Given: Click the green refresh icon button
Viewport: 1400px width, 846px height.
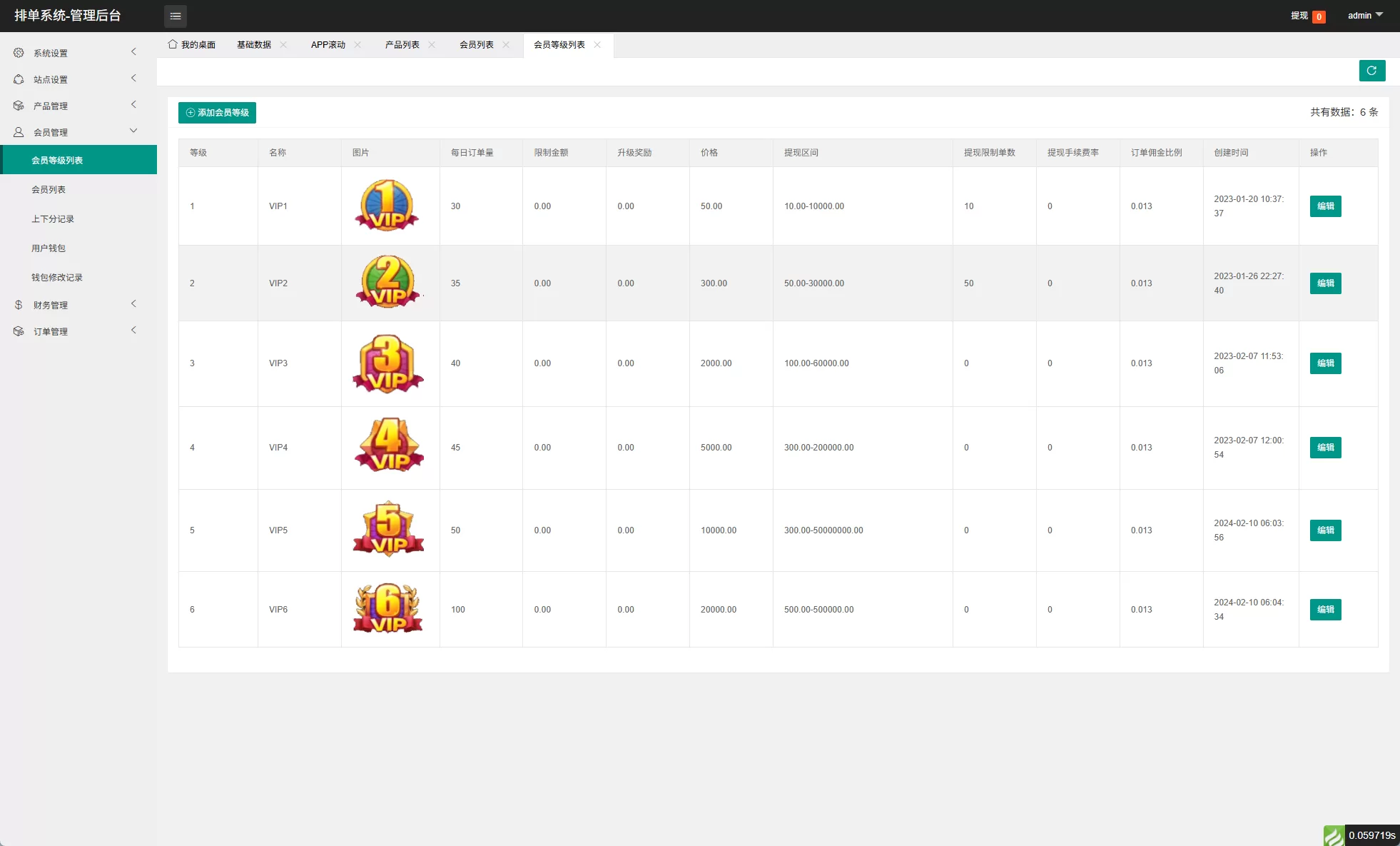Looking at the screenshot, I should [1371, 71].
